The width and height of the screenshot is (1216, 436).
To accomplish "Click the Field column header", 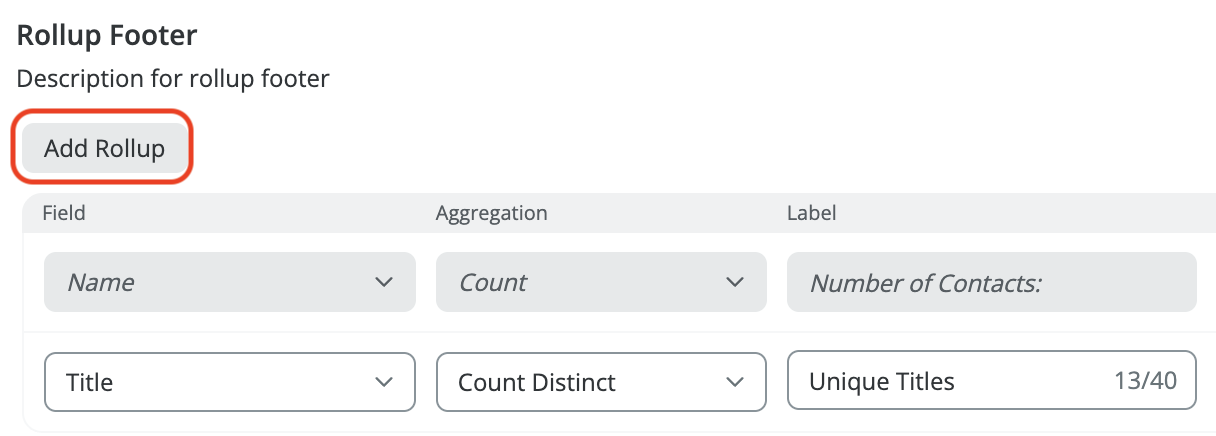I will tap(64, 213).
